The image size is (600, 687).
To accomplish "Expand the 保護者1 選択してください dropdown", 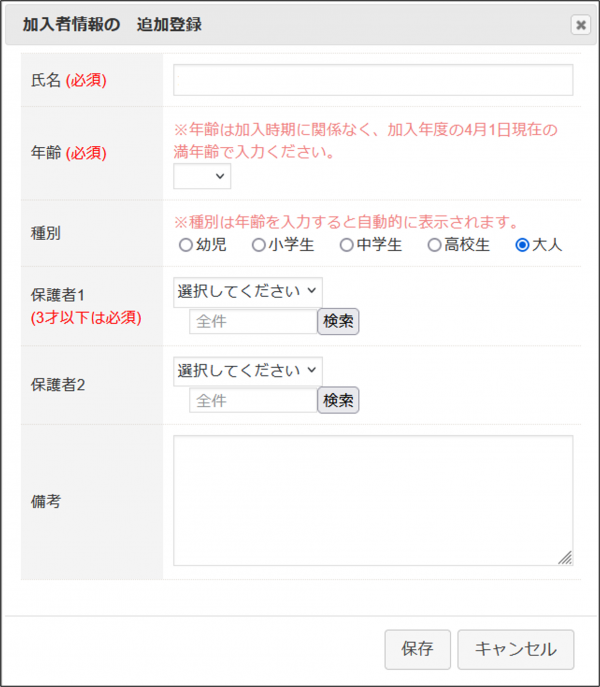I will coord(248,292).
